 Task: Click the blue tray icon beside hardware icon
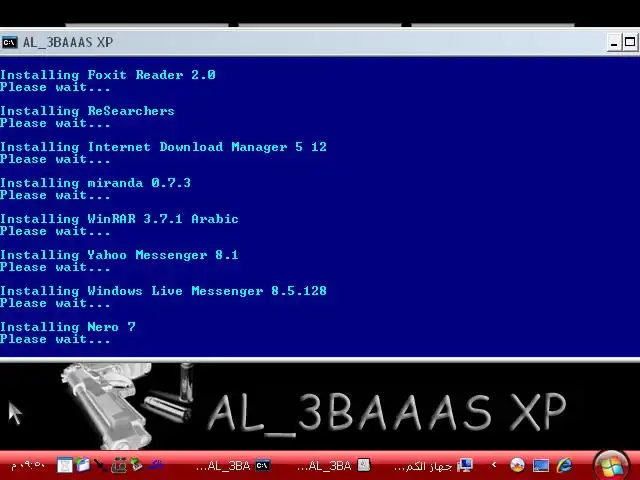(x=156, y=465)
